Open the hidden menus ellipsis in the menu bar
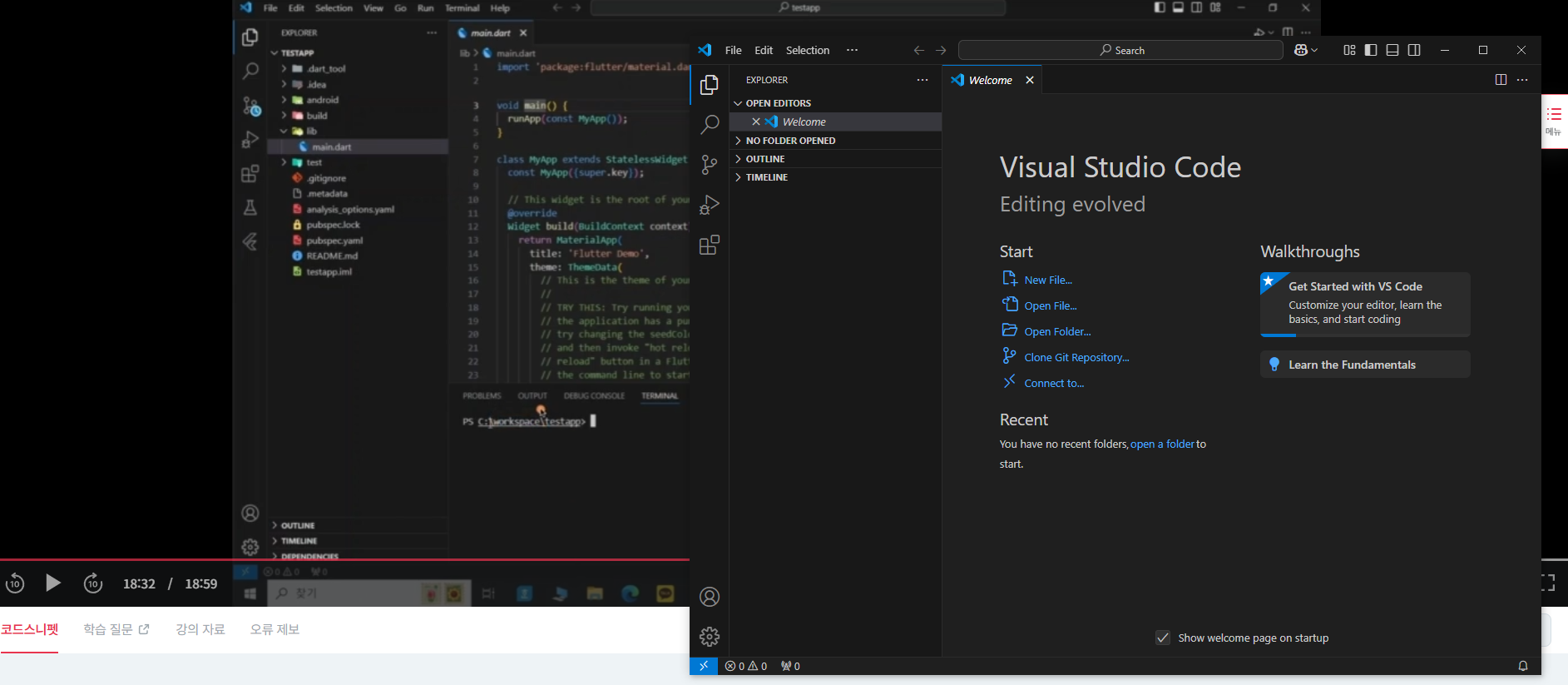The height and width of the screenshot is (685, 1568). (852, 50)
